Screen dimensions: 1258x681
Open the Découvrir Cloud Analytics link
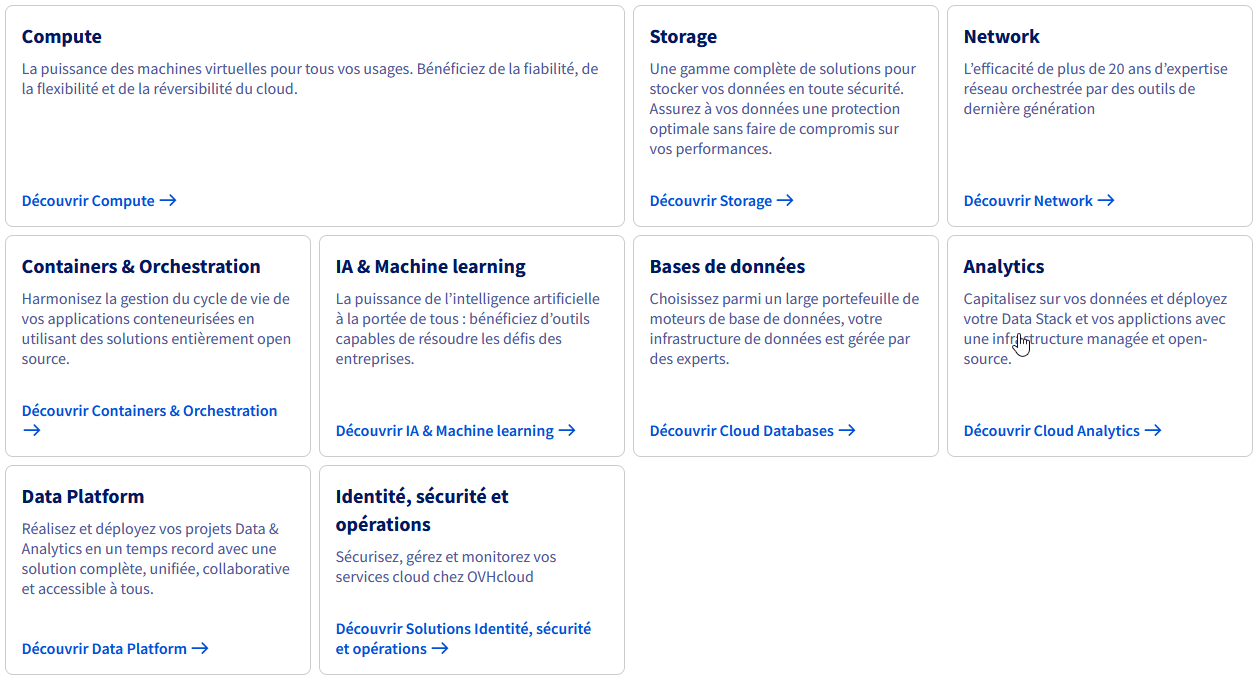coord(1052,430)
